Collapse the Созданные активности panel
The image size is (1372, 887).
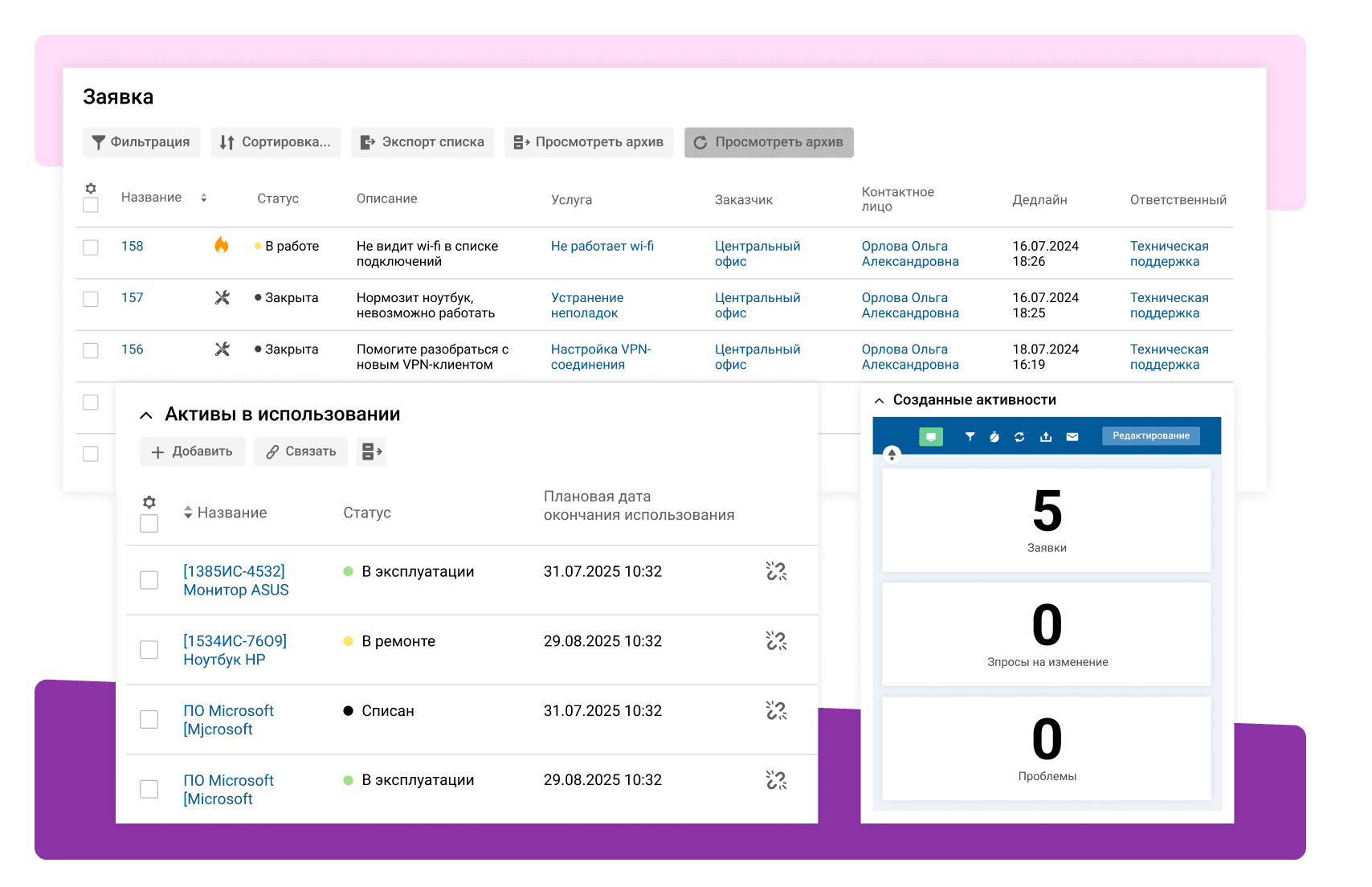879,400
